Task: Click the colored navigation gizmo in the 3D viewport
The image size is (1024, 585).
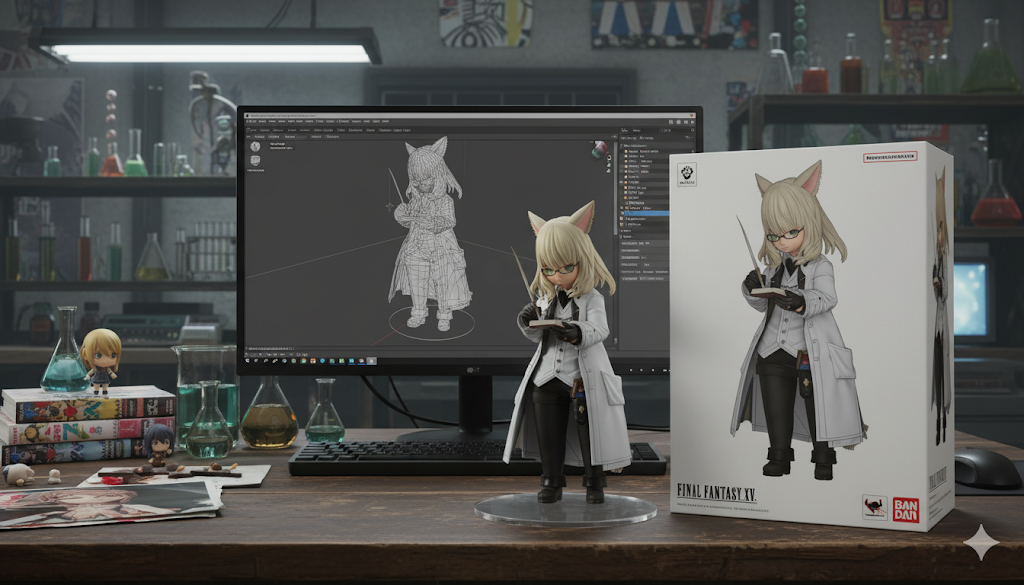Action: (600, 149)
